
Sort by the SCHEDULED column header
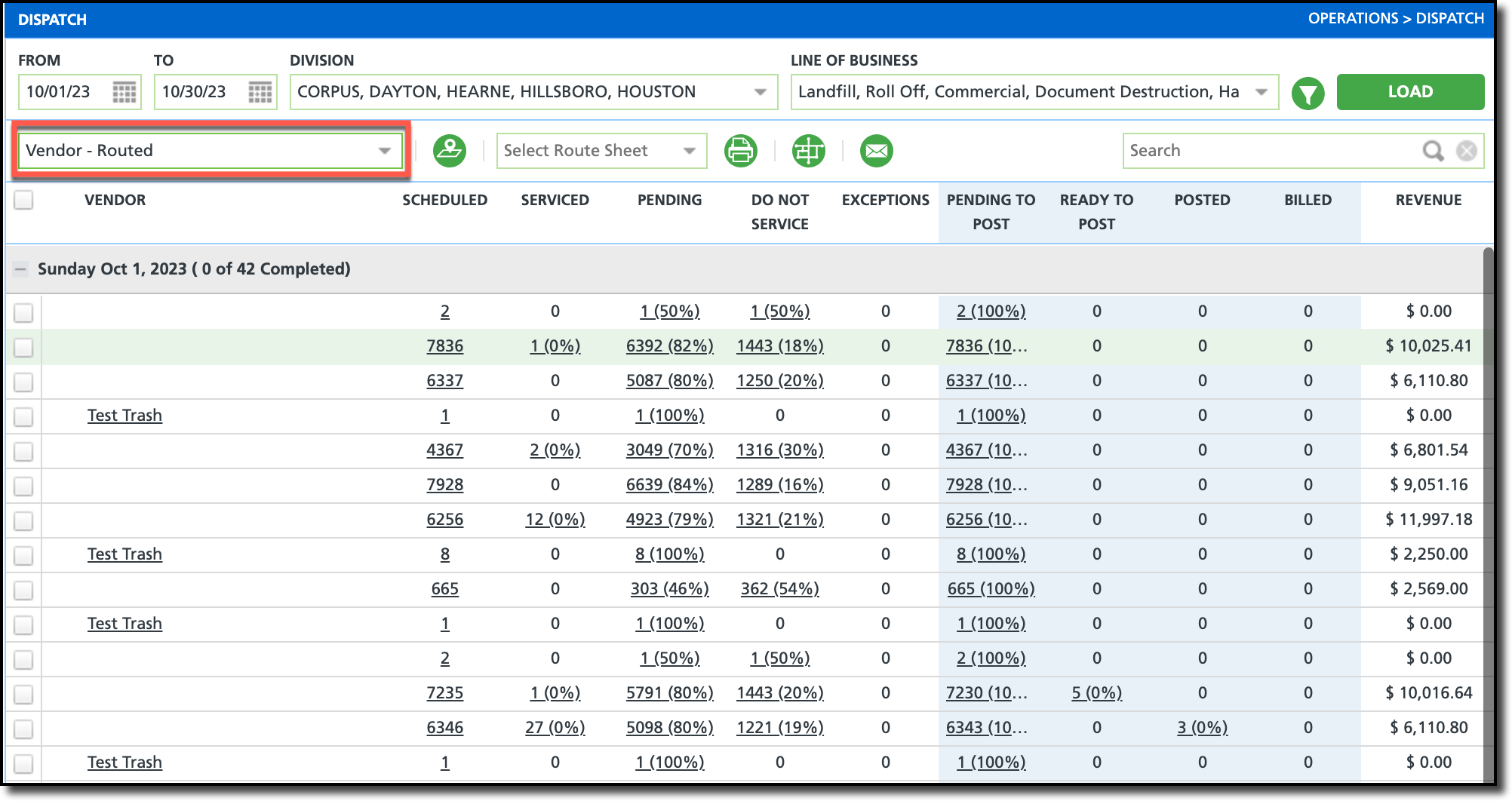tap(444, 200)
